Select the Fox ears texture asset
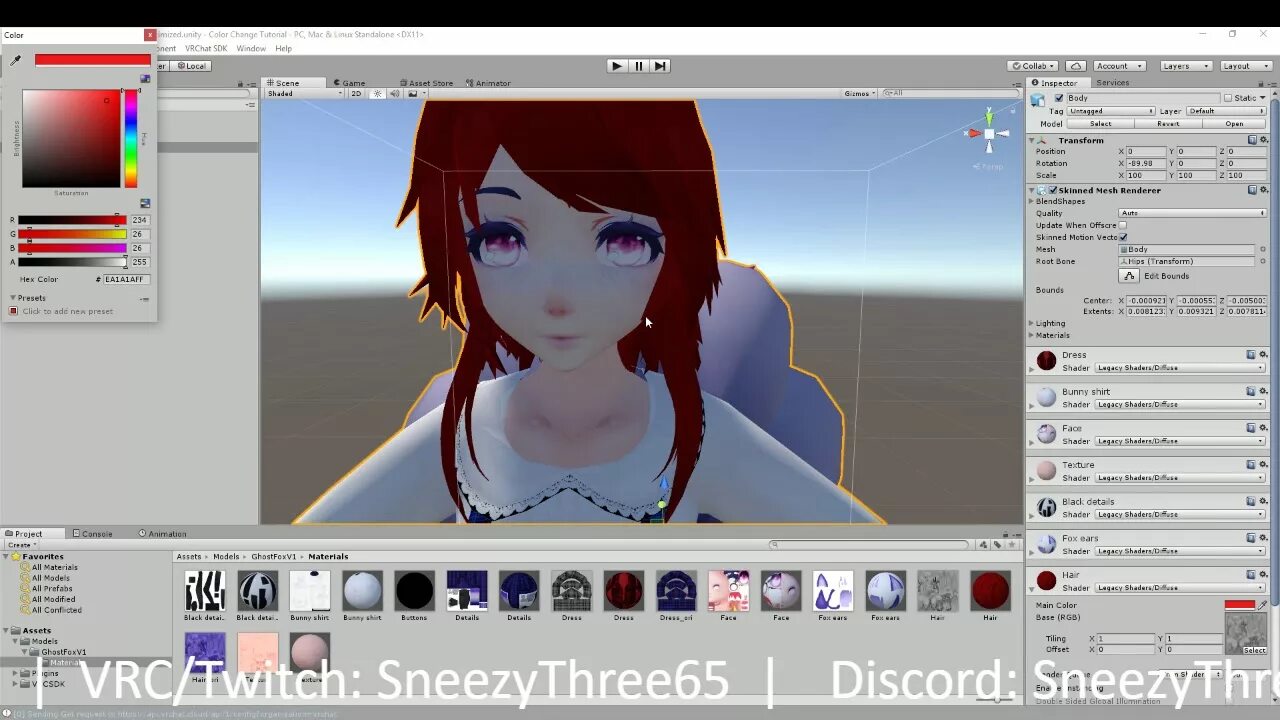1280x720 pixels. click(833, 591)
